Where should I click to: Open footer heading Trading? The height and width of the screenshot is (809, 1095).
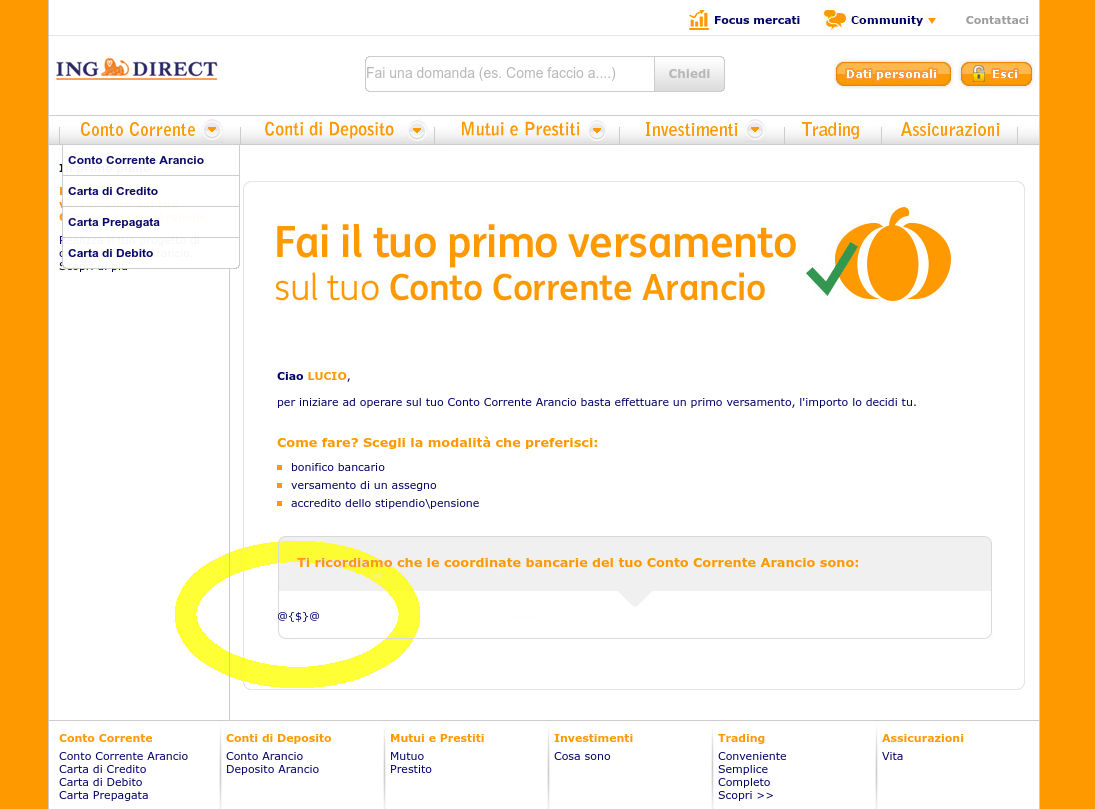742,738
